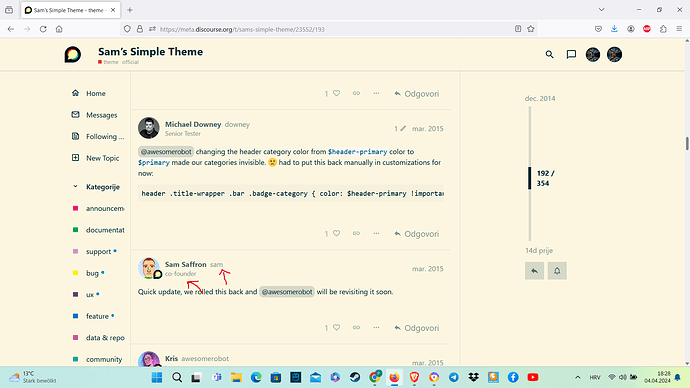
Task: Show hidden tray icons chevron
Action: point(578,377)
